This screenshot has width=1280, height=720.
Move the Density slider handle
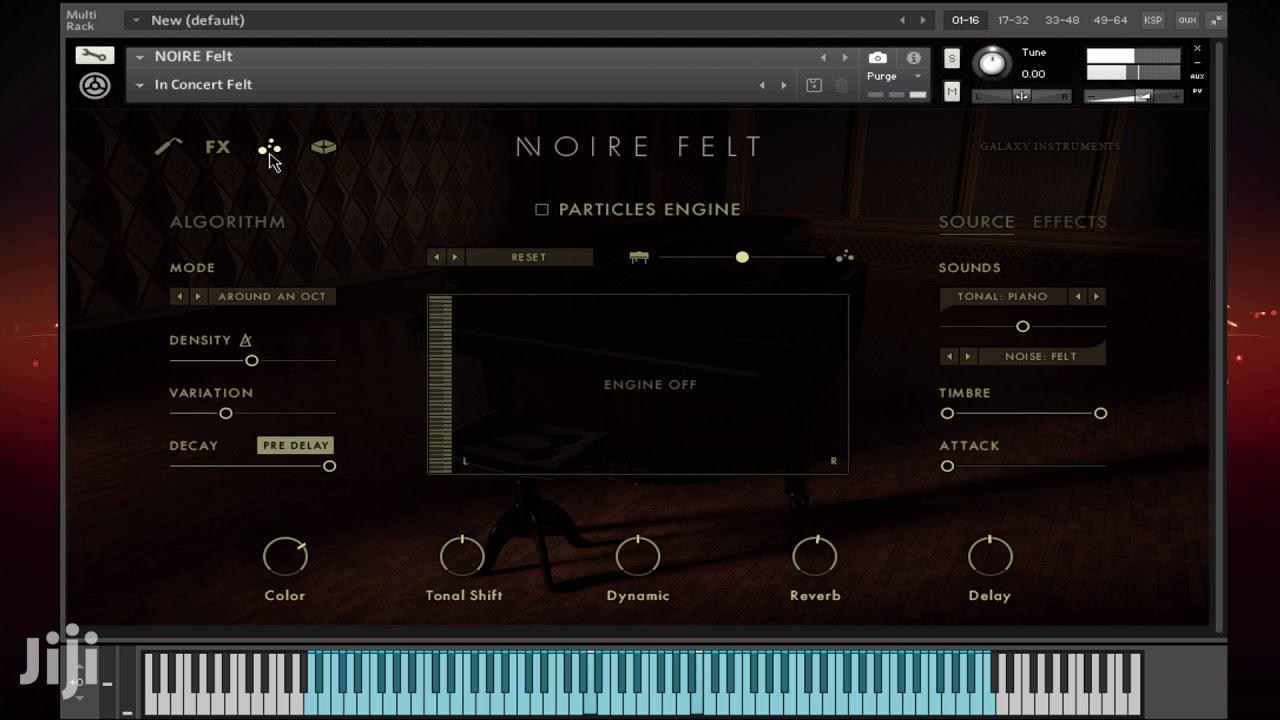coord(252,360)
